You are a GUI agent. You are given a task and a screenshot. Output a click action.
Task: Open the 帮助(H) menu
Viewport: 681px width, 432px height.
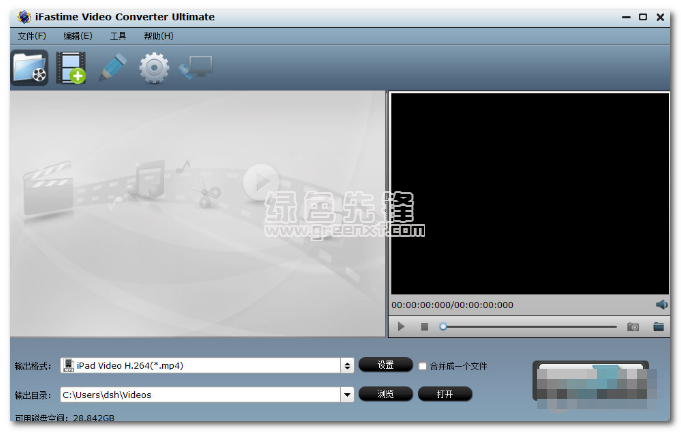click(159, 36)
